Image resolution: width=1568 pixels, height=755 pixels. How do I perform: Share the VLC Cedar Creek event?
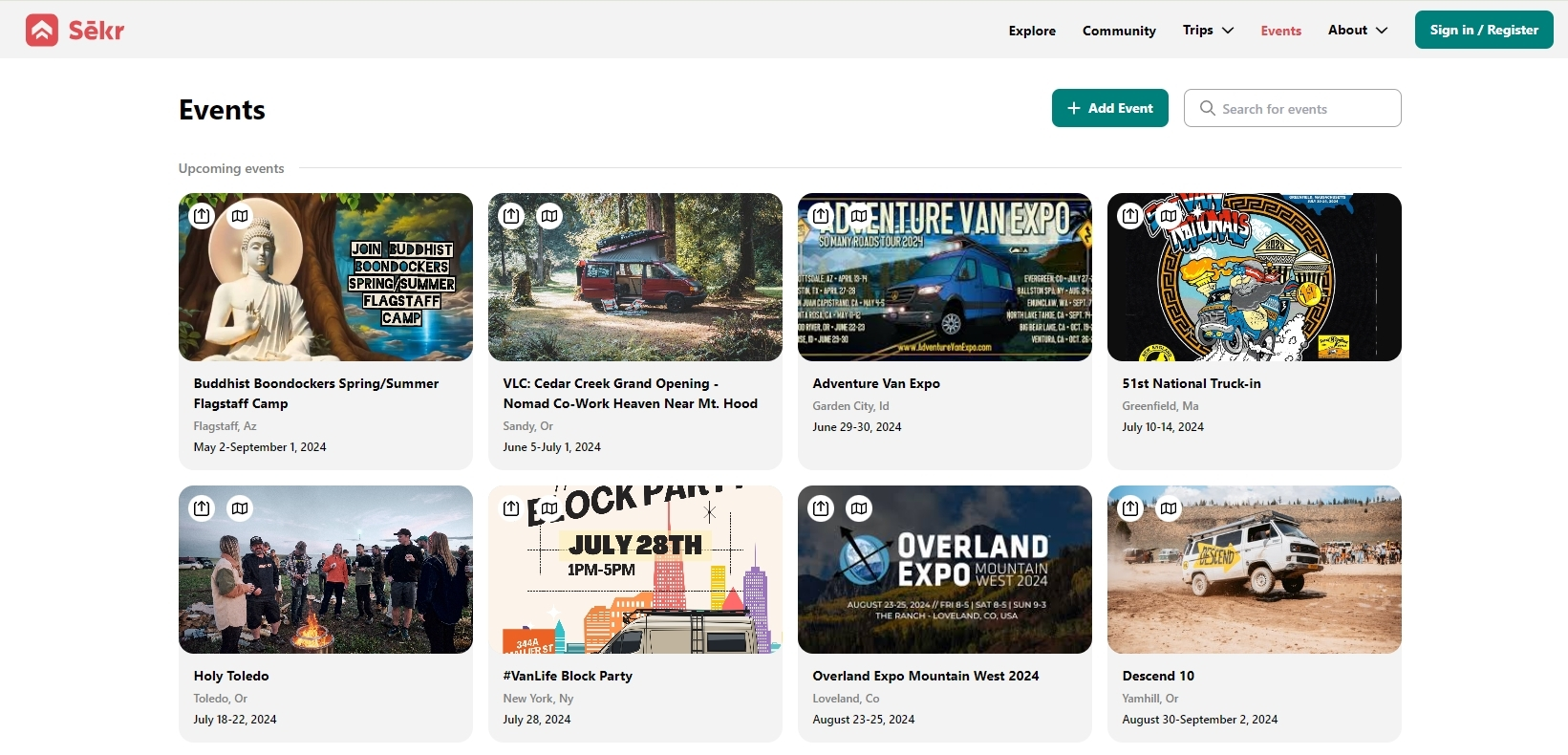coord(511,216)
